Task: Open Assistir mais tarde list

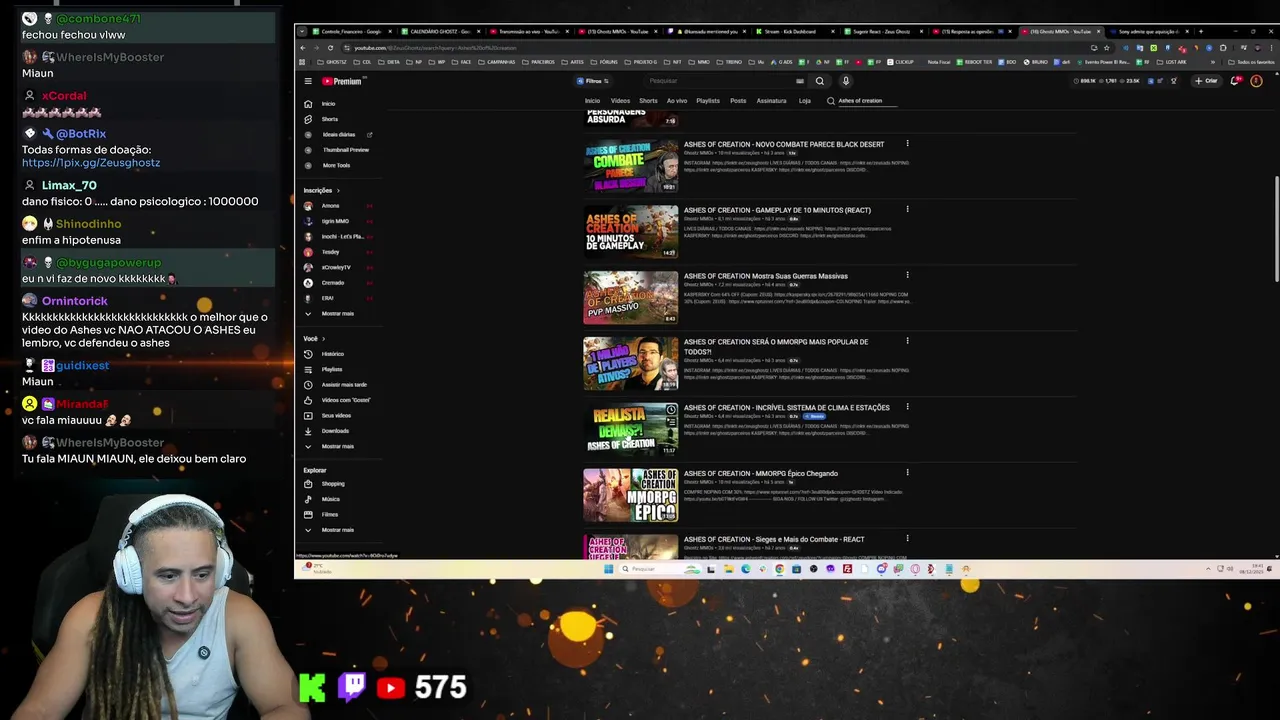Action: pyautogui.click(x=343, y=385)
